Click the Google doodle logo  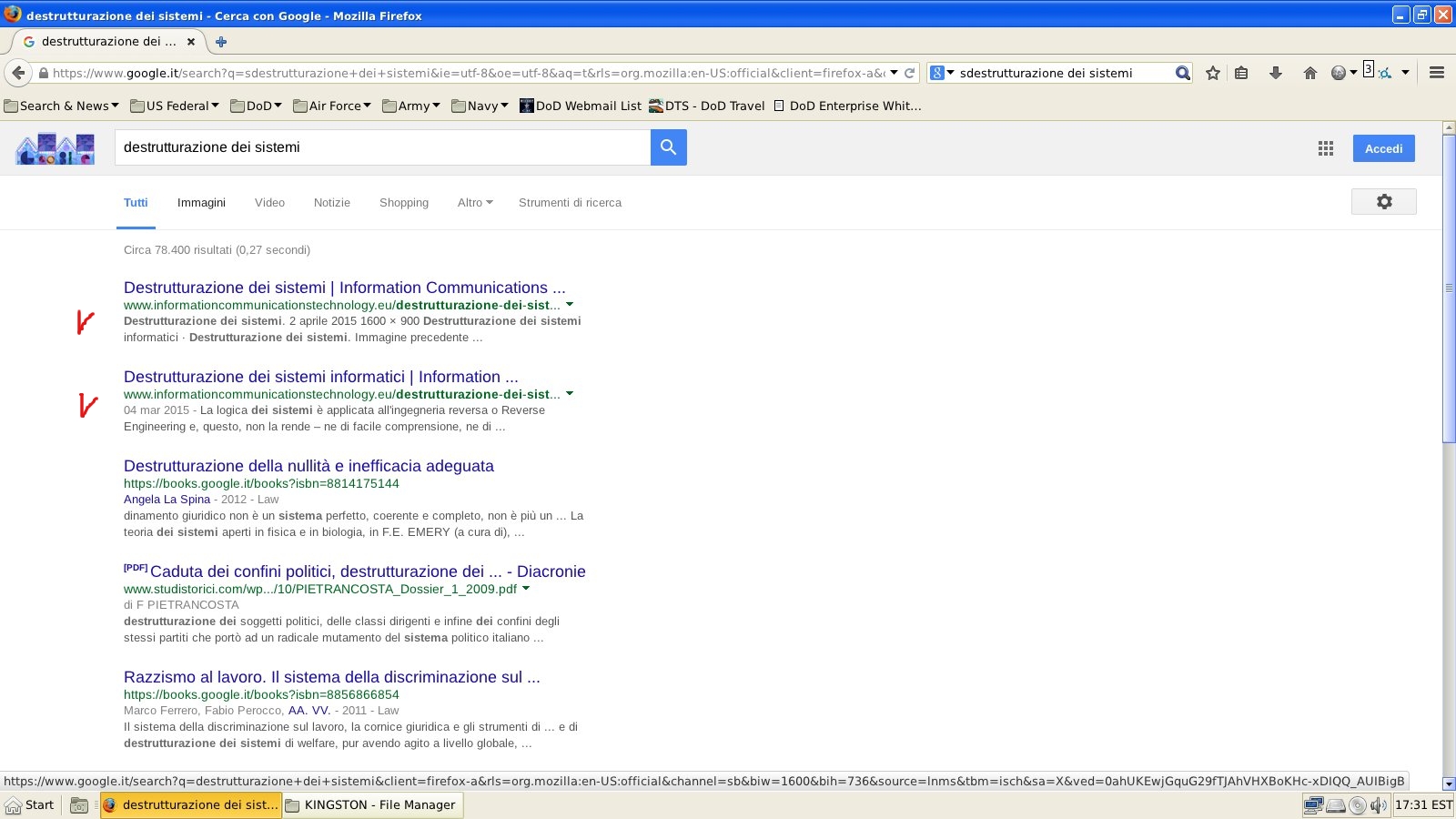tap(55, 148)
